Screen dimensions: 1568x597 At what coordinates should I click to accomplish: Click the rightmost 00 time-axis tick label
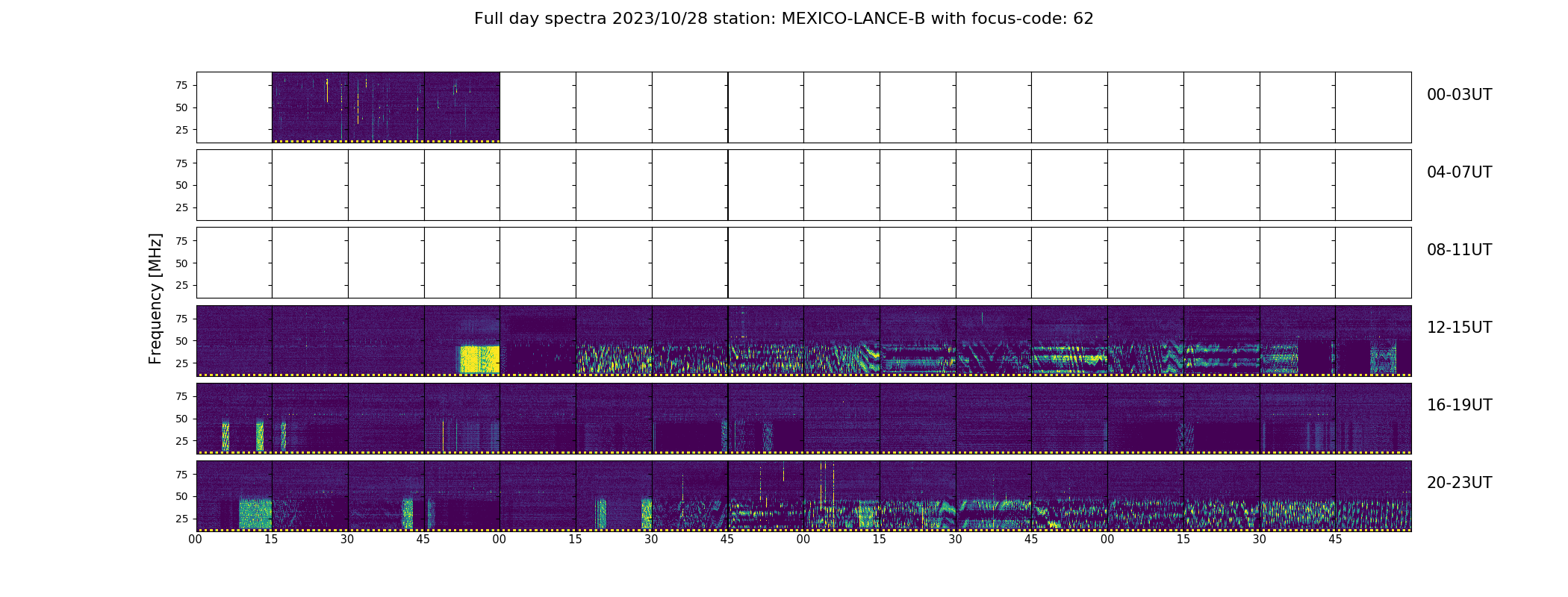tap(1107, 539)
